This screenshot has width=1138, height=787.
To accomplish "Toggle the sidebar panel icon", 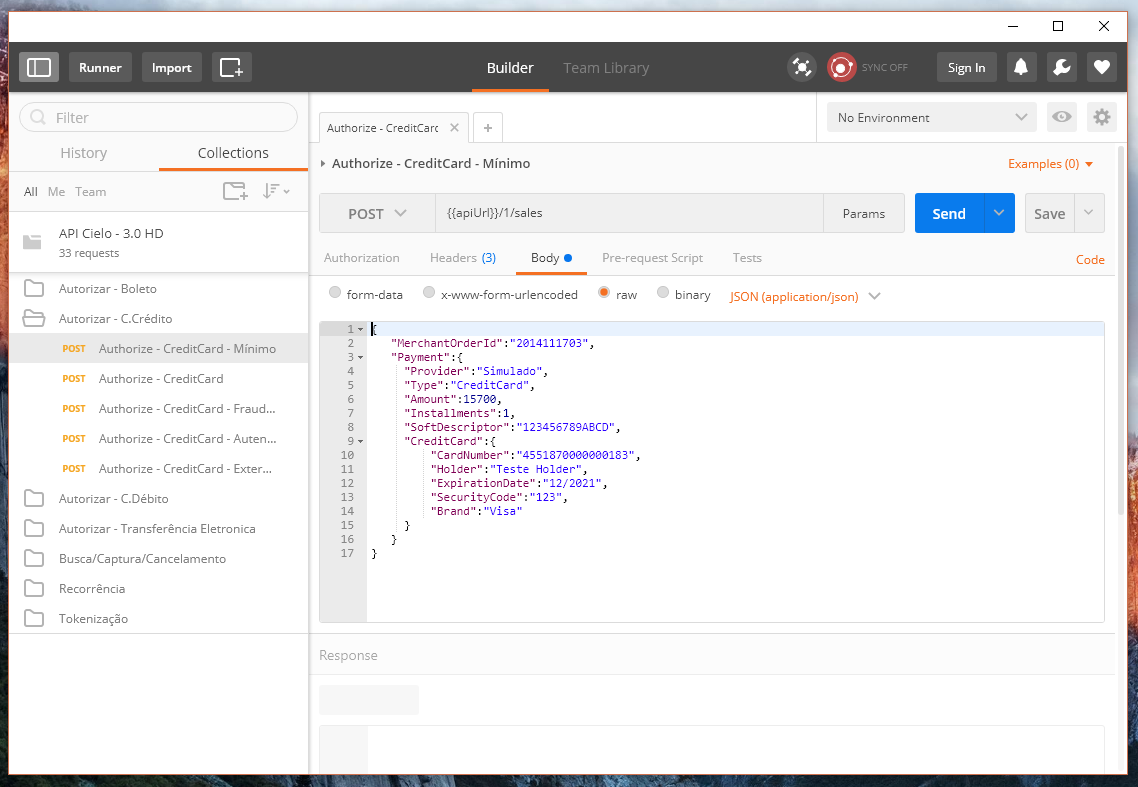I will 38,68.
